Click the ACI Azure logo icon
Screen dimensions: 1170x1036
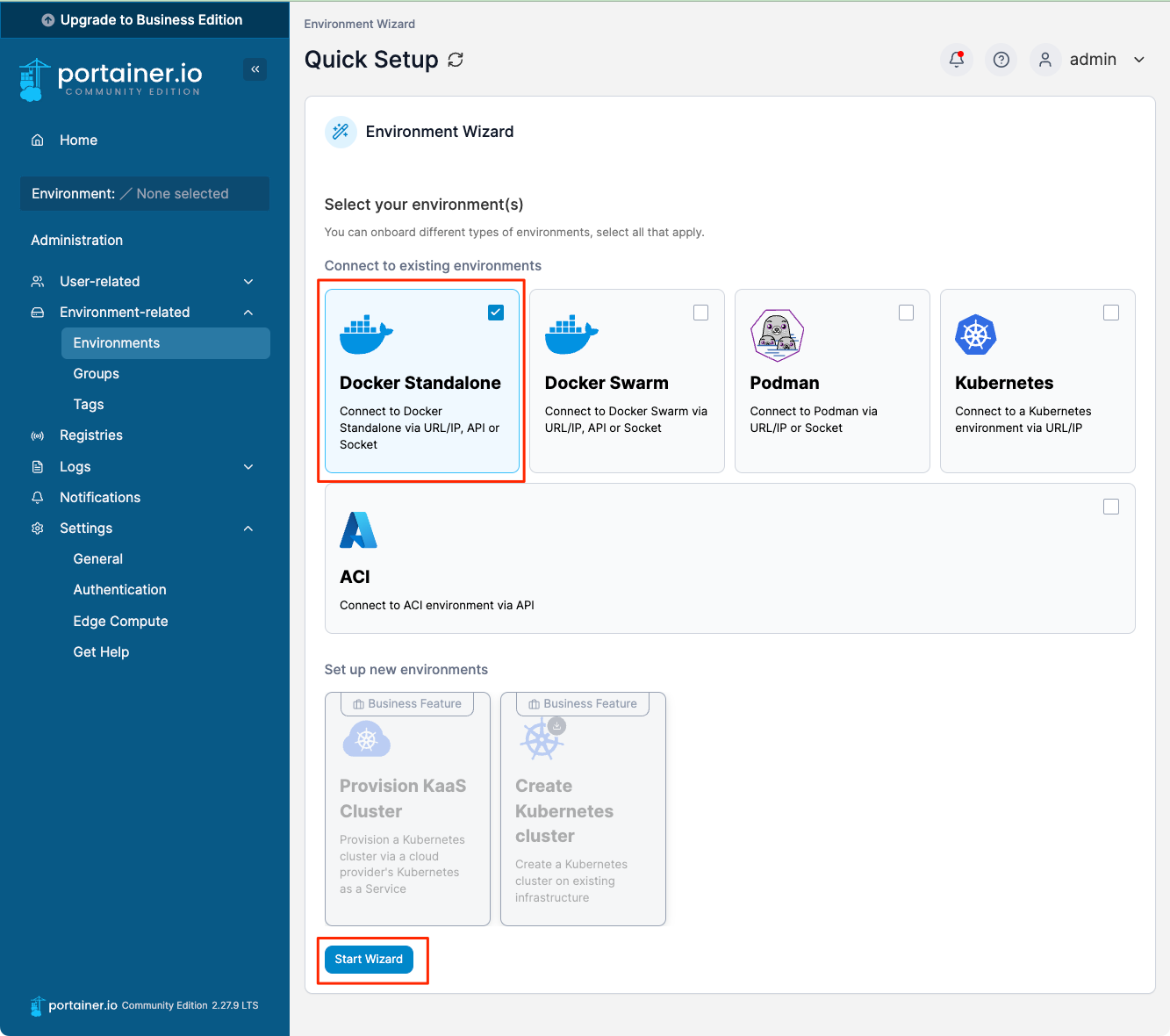coord(358,529)
